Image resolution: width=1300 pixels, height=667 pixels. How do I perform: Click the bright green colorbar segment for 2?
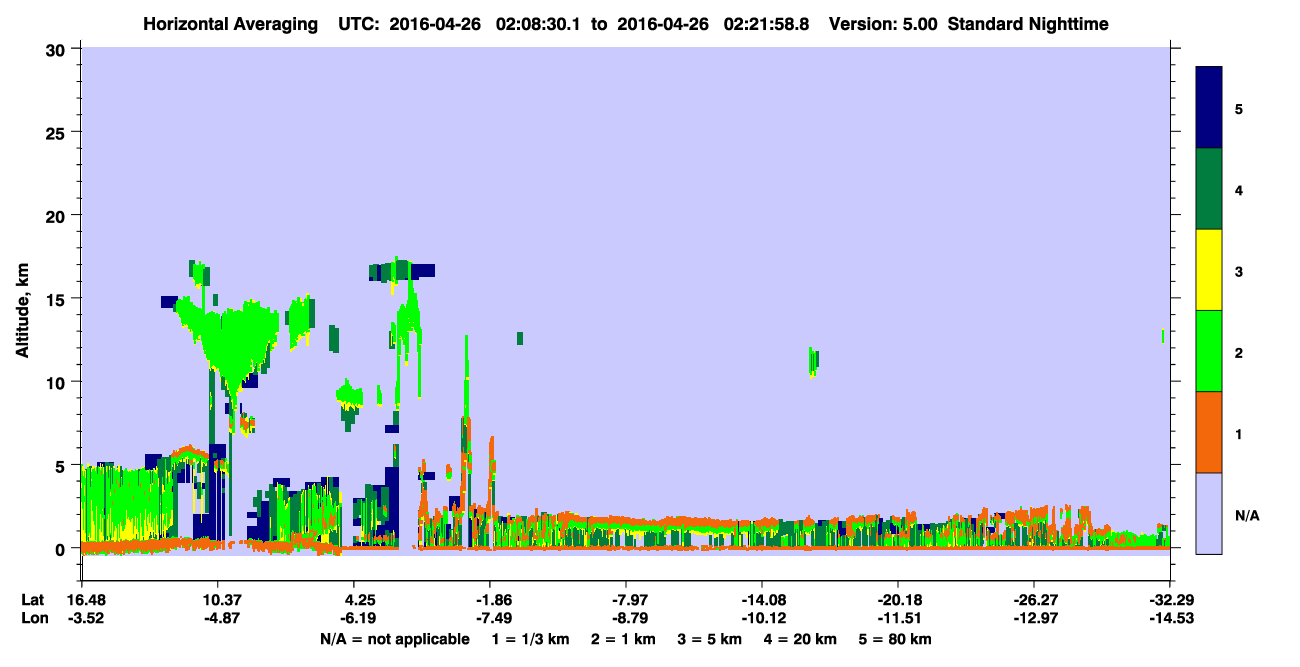[1209, 351]
